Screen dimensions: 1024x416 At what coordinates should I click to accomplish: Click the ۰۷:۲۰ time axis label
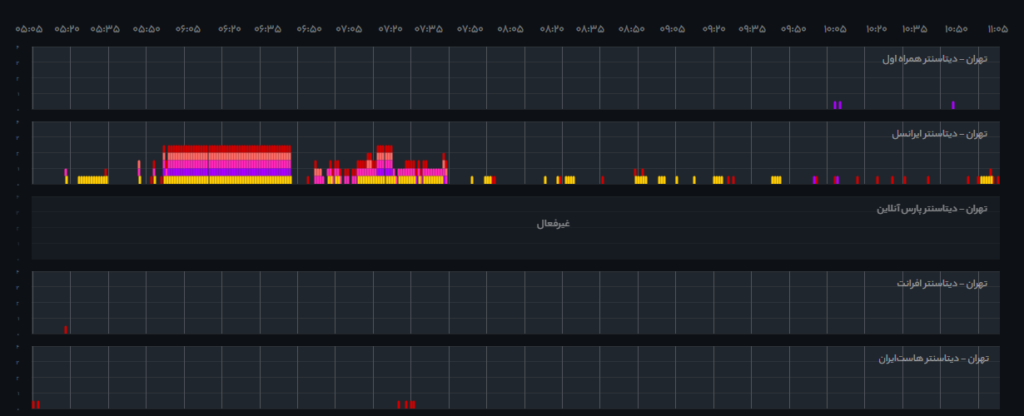tap(390, 29)
